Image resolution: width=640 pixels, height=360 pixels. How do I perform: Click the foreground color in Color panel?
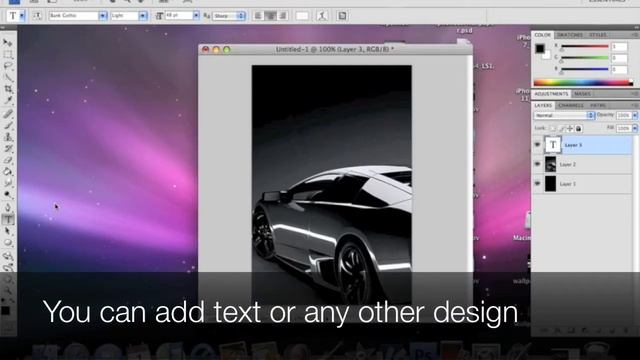click(540, 49)
